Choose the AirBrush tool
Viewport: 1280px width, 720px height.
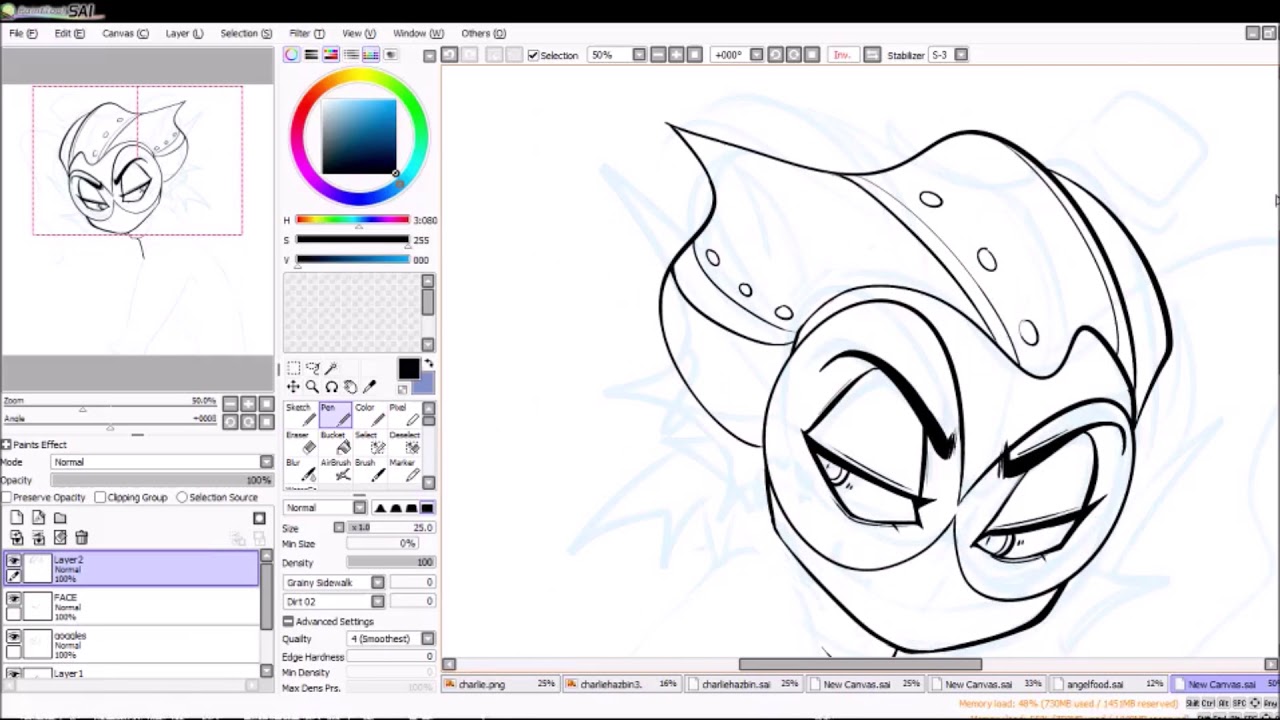335,470
